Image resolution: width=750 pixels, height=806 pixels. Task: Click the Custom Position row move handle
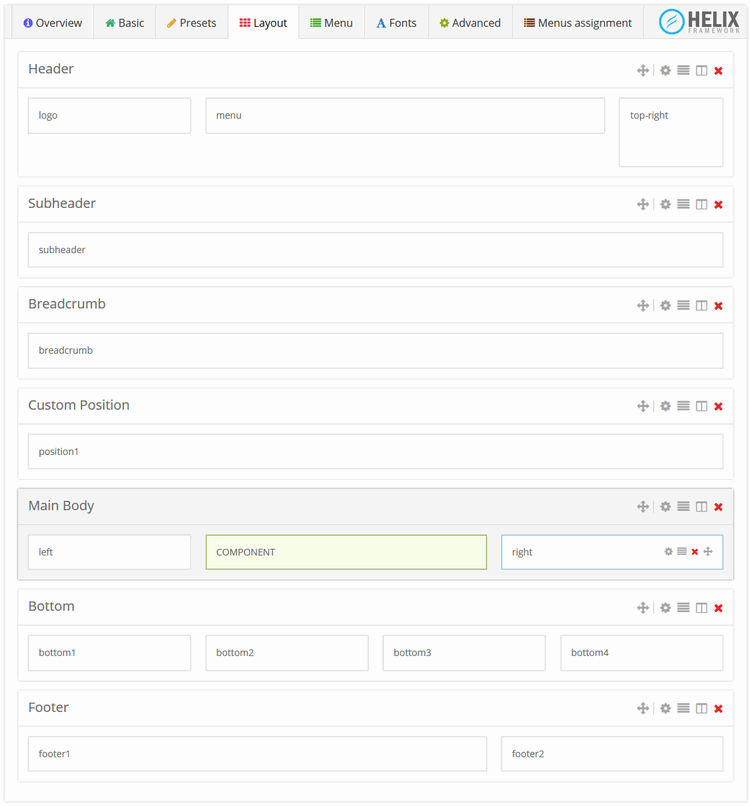coord(643,406)
